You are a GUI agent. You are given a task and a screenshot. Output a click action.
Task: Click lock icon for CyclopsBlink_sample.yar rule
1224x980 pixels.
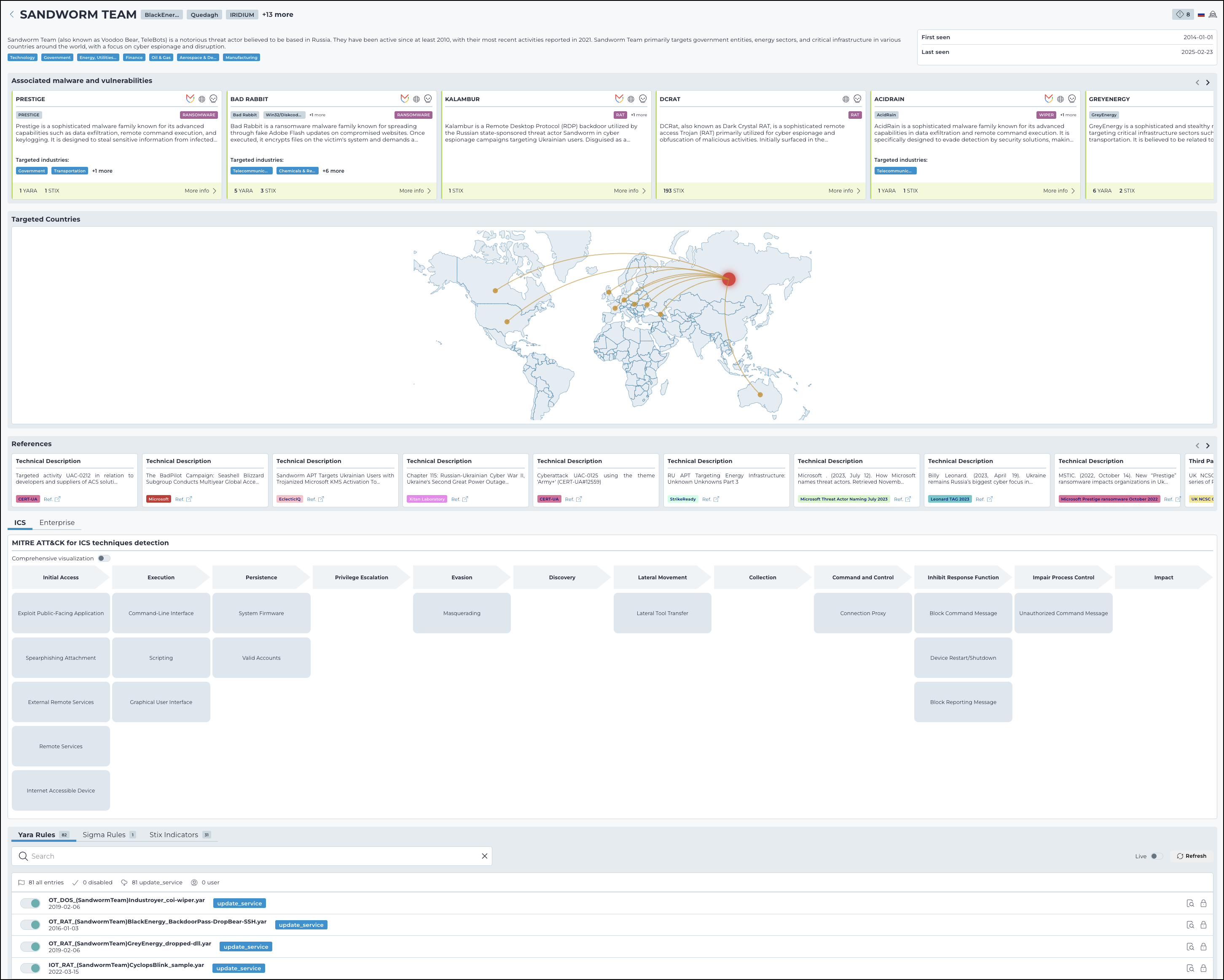pyautogui.click(x=1203, y=968)
